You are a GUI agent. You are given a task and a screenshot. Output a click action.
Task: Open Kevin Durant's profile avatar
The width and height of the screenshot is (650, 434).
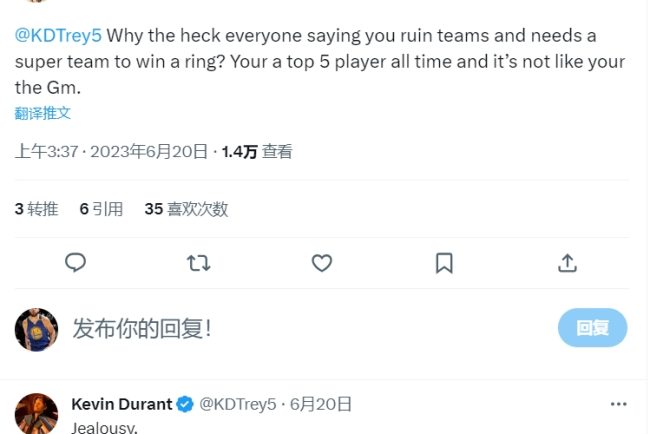coord(36,414)
